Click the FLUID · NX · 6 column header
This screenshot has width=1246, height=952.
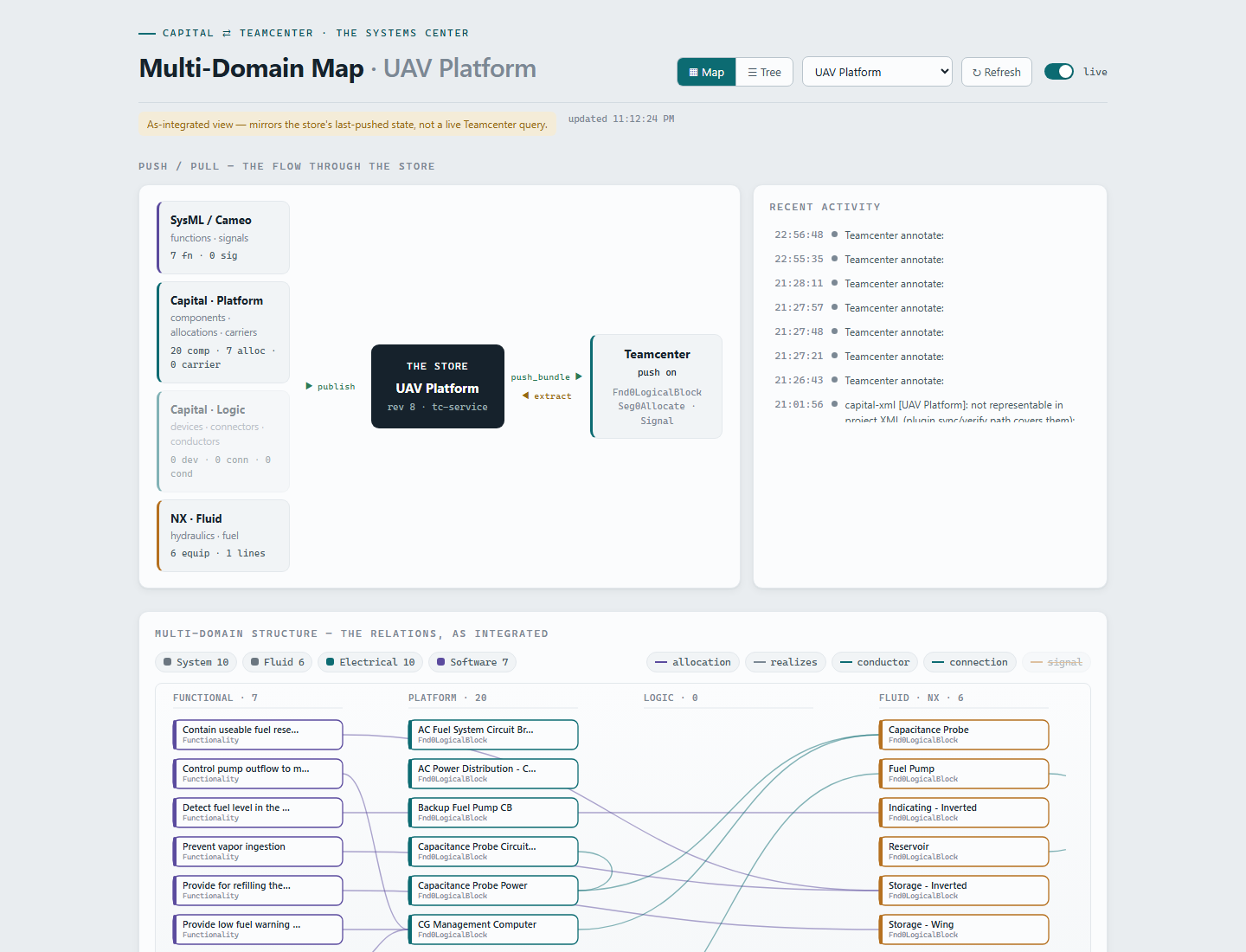921,698
